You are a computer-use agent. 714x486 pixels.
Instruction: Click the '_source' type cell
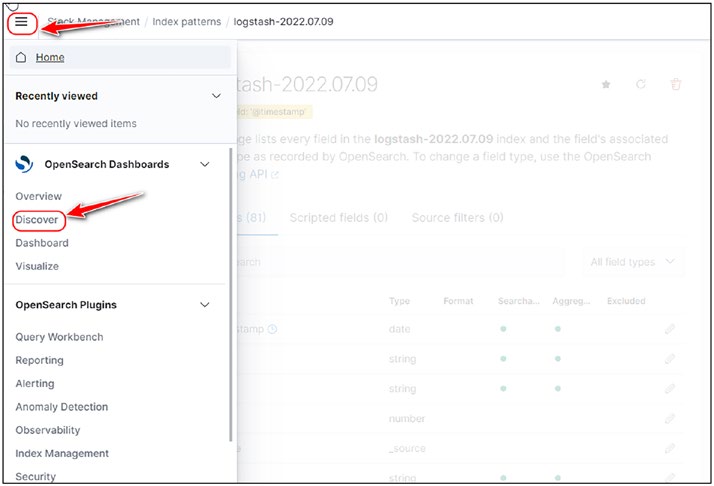click(x=407, y=449)
